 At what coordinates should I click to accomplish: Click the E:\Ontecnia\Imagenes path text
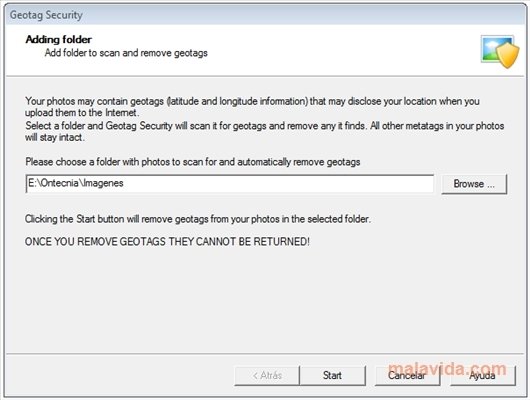[76, 183]
